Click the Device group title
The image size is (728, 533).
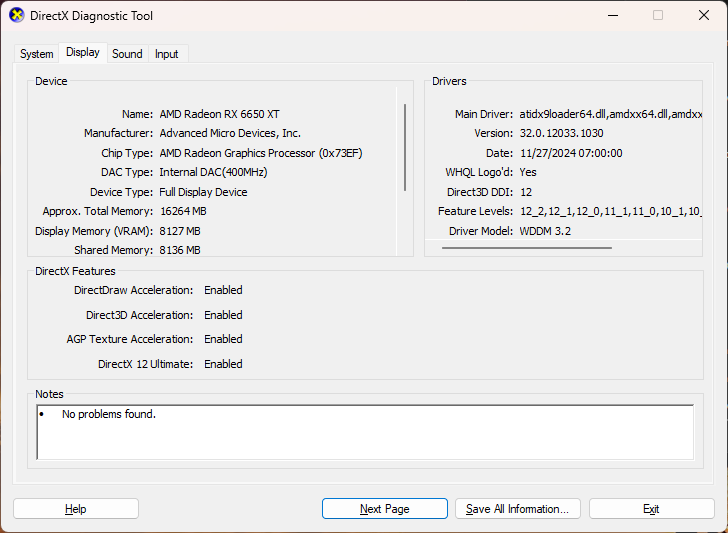pos(51,81)
